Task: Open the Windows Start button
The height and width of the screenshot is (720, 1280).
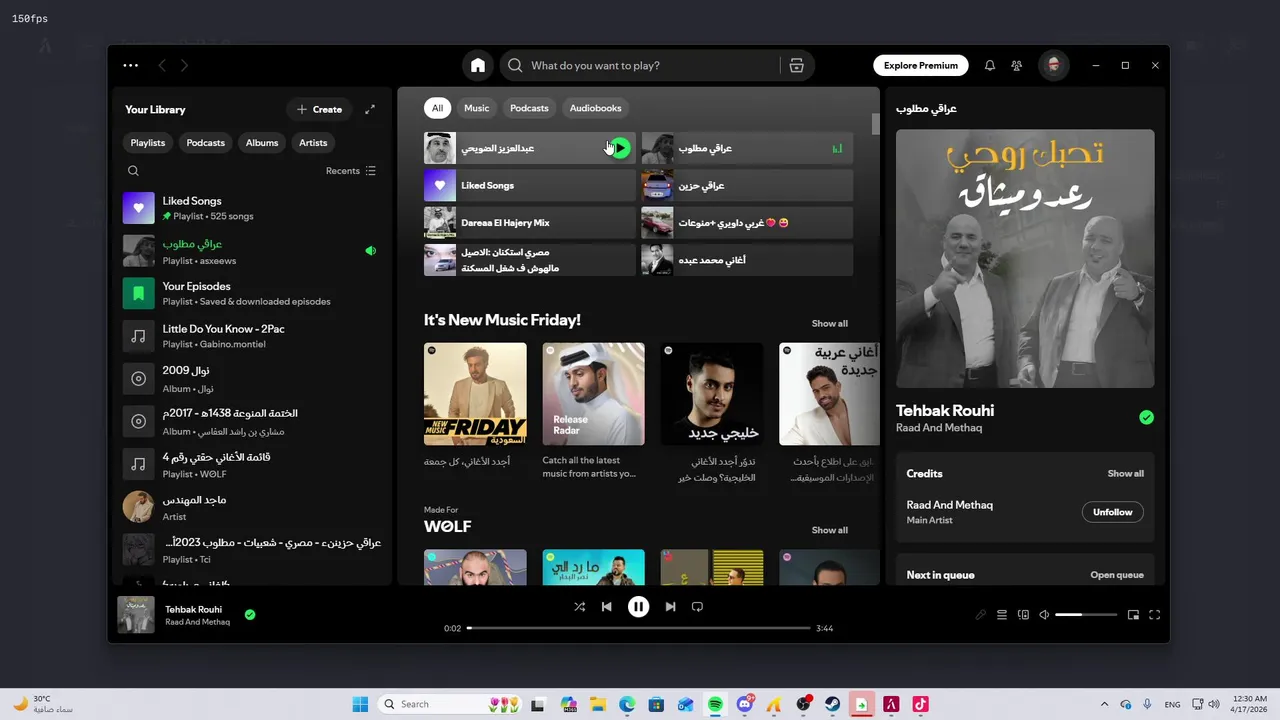Action: (360, 704)
